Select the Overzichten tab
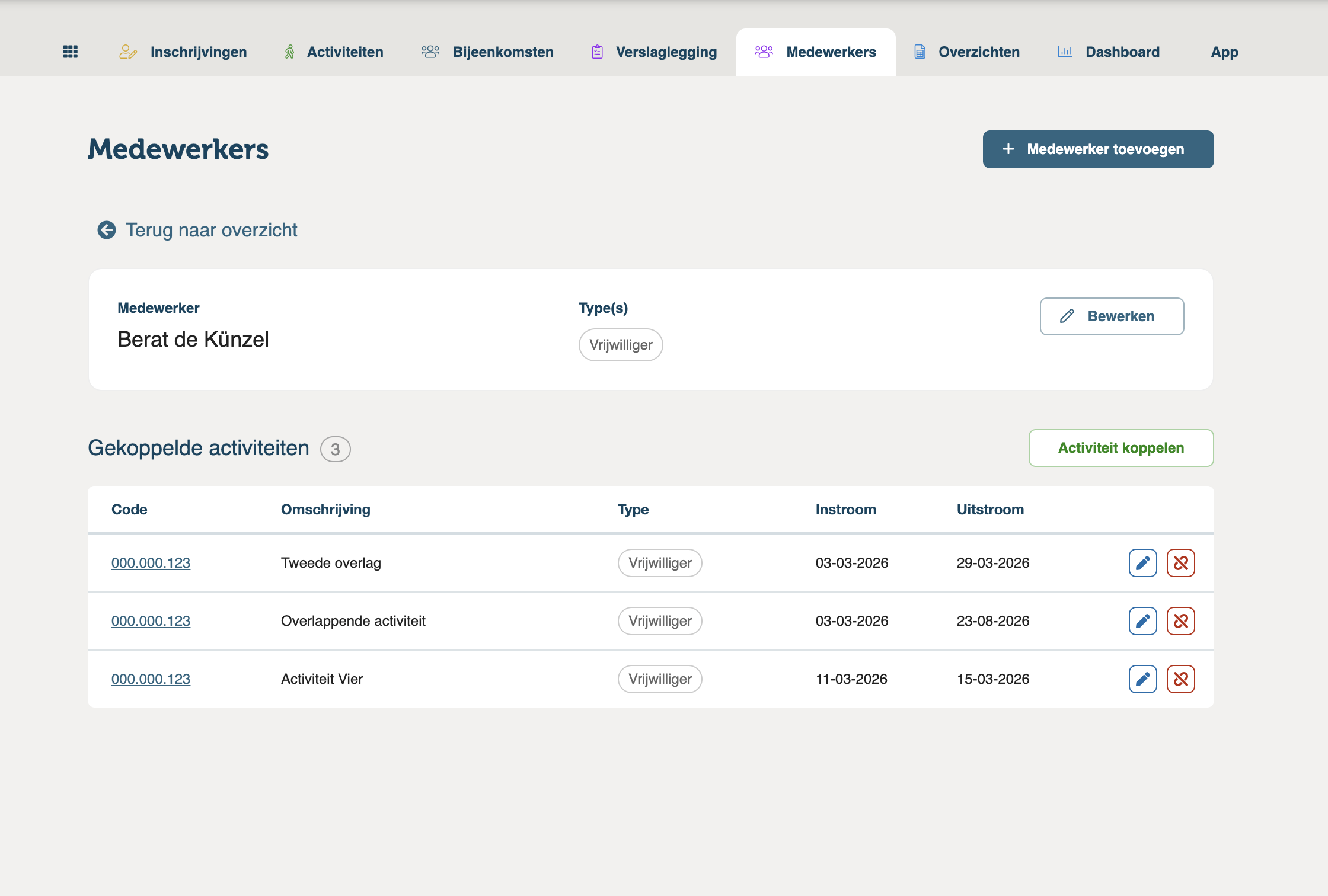1328x896 pixels. coord(967,52)
